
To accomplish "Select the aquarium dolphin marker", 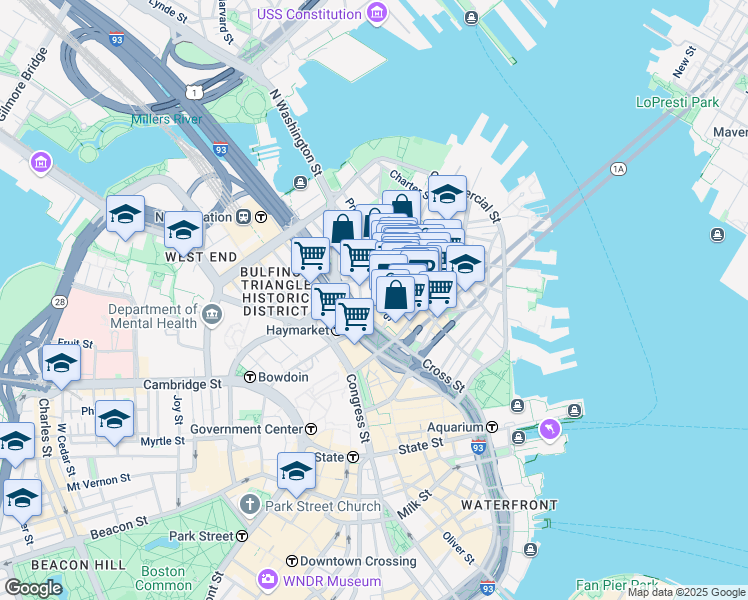I will [x=550, y=430].
